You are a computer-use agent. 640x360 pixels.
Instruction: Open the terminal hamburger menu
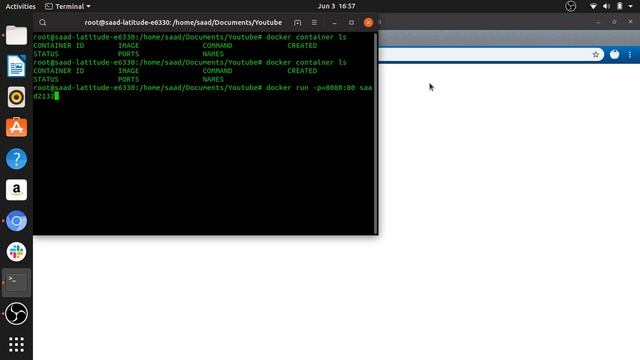[314, 22]
